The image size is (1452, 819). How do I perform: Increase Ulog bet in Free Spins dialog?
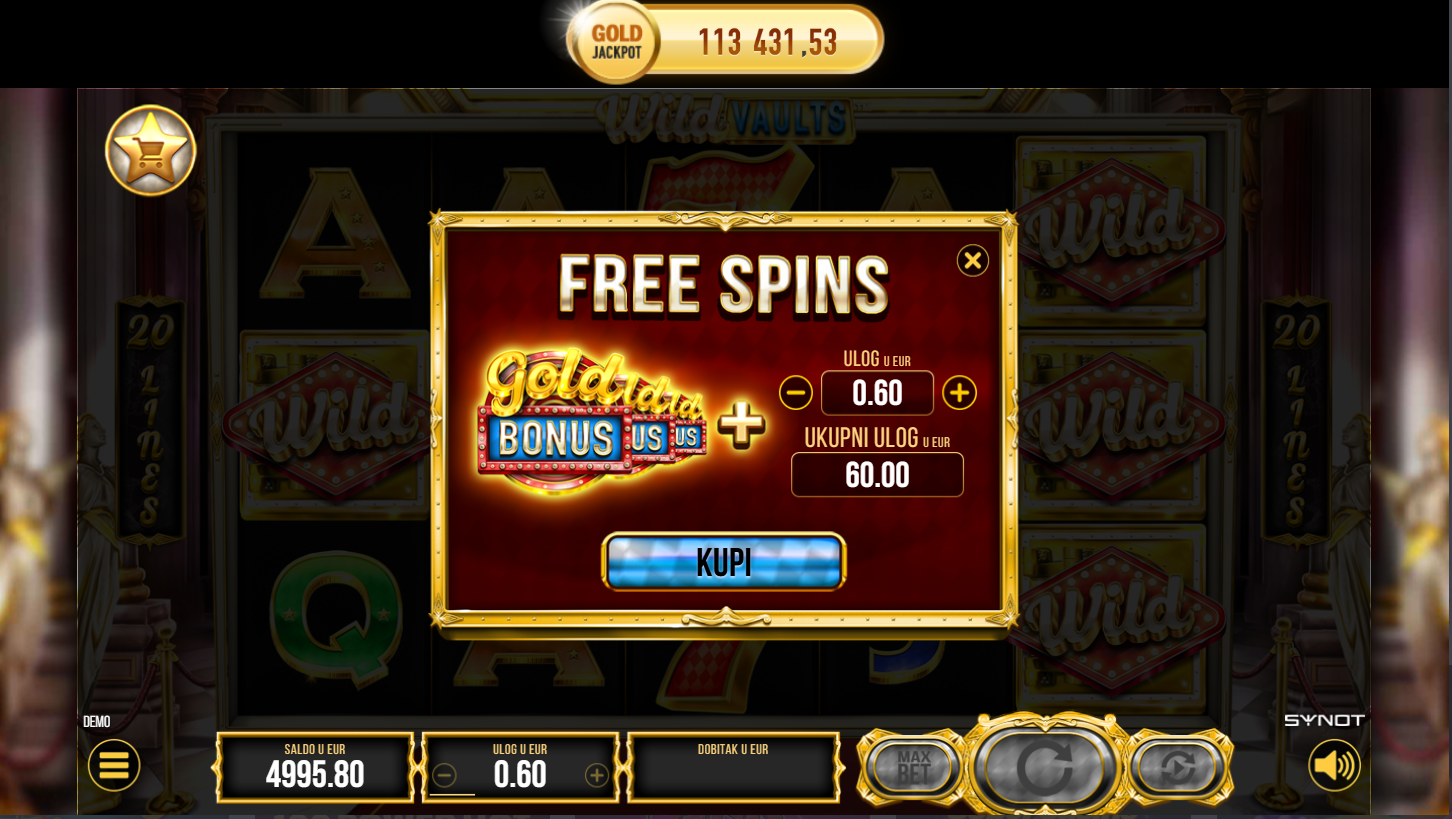959,393
